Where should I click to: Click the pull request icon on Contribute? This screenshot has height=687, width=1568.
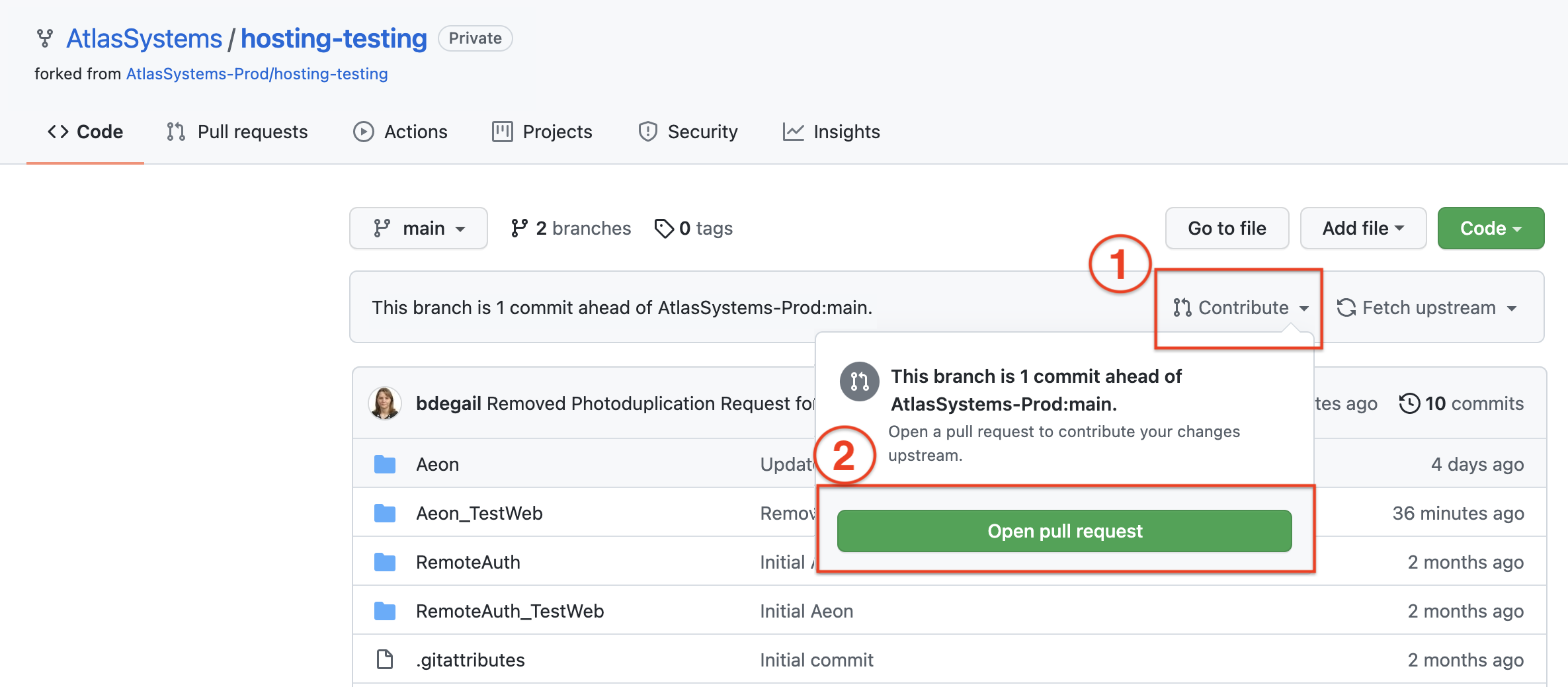tap(1181, 307)
